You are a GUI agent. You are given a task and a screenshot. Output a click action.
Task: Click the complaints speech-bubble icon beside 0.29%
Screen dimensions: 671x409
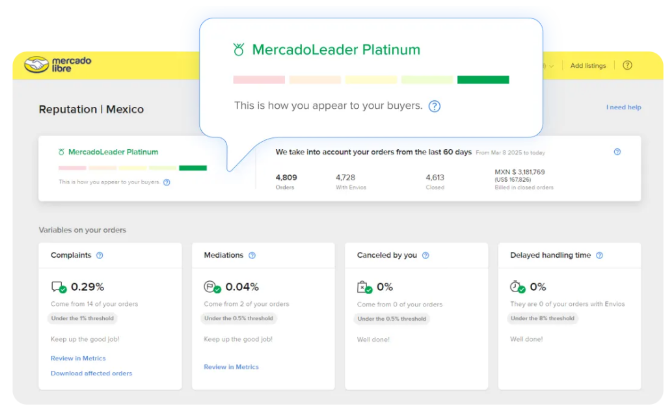pos(59,287)
